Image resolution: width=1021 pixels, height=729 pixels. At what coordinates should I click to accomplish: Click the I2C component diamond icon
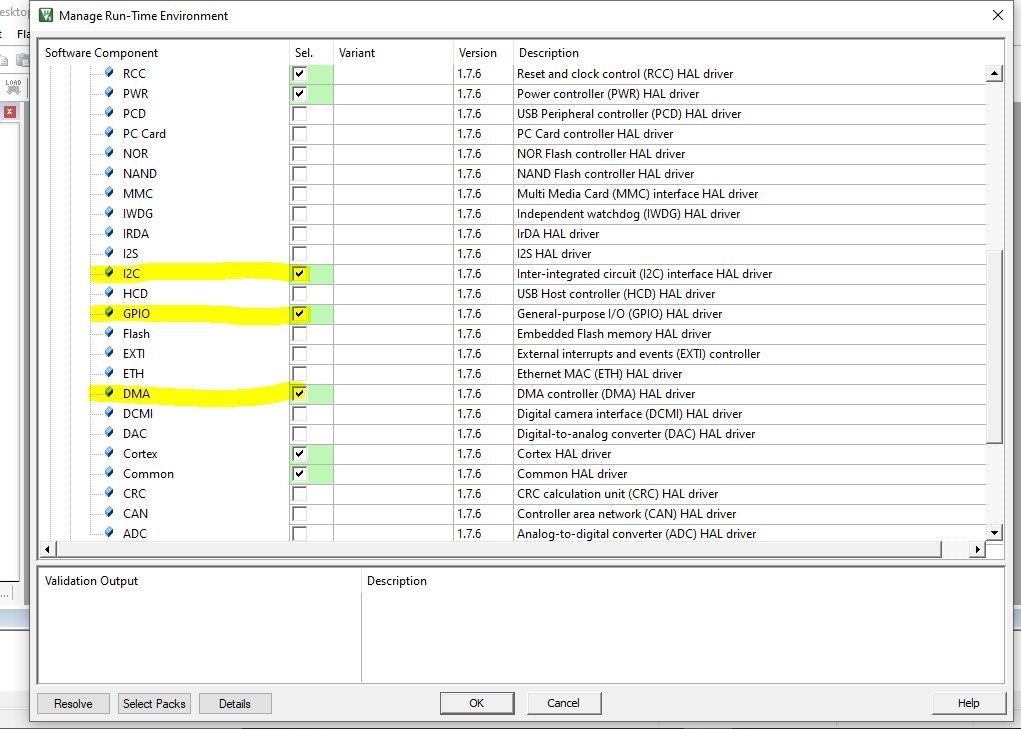(x=109, y=273)
